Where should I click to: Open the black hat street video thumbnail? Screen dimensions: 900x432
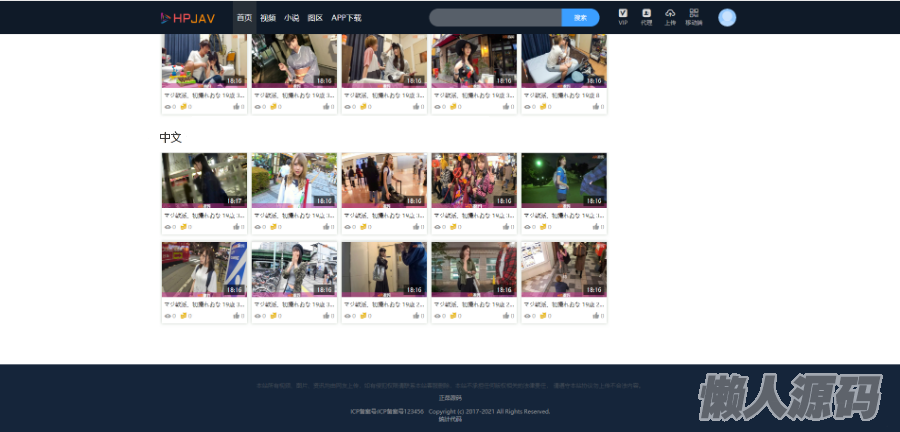pyautogui.click(x=474, y=60)
